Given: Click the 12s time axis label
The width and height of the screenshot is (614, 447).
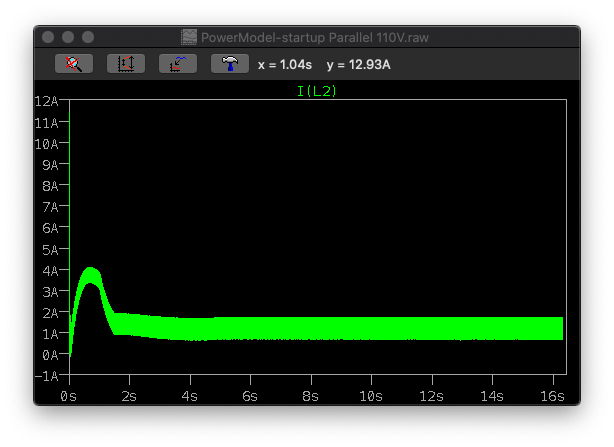Looking at the screenshot, I should coord(432,397).
